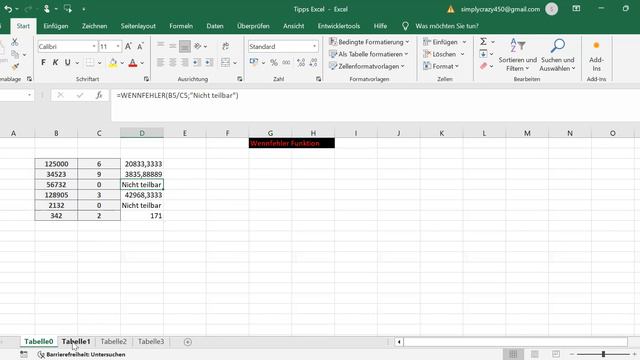Click the Redo arrow in quick access toolbar

click(x=28, y=9)
